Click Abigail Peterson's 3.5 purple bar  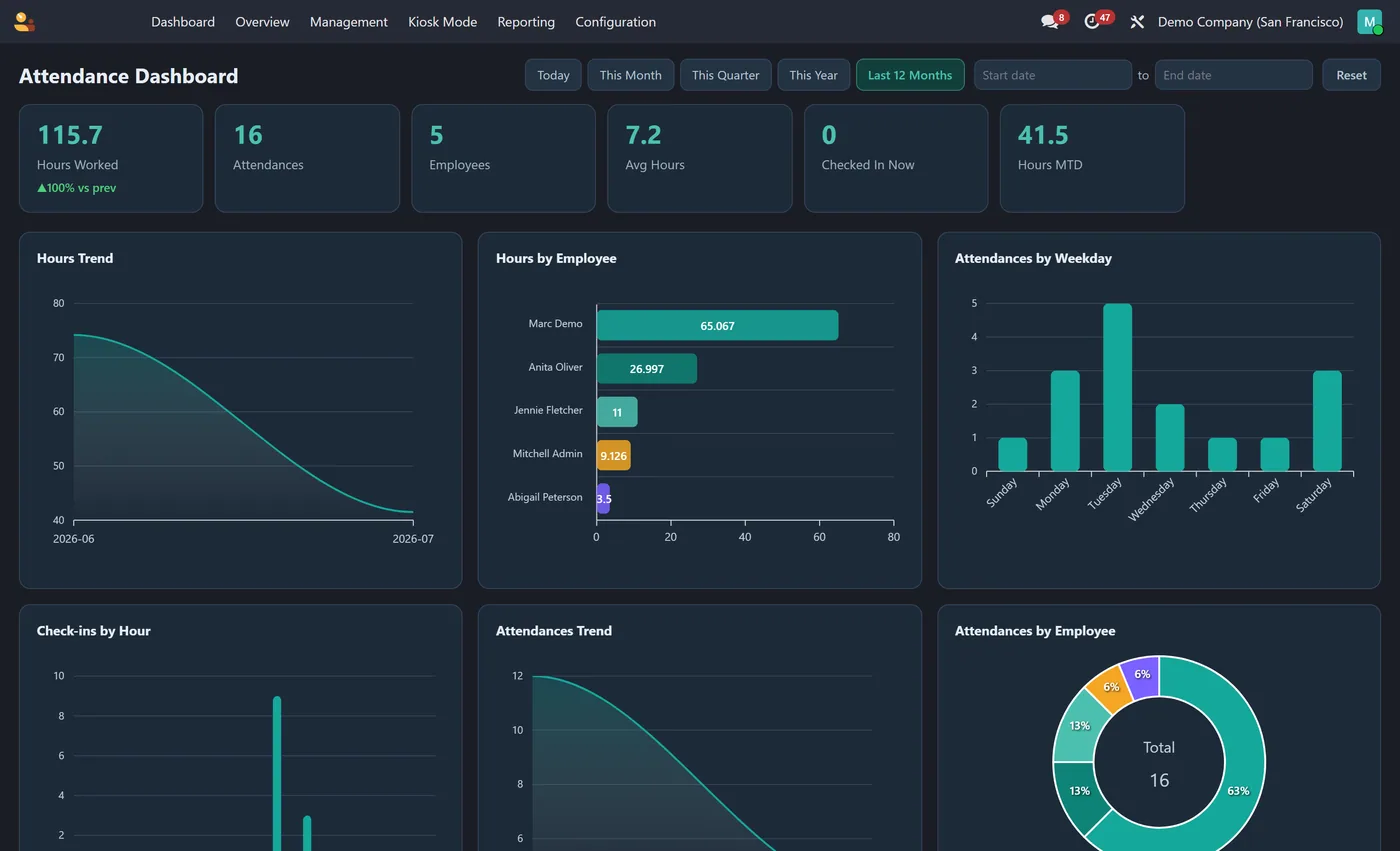pyautogui.click(x=603, y=498)
